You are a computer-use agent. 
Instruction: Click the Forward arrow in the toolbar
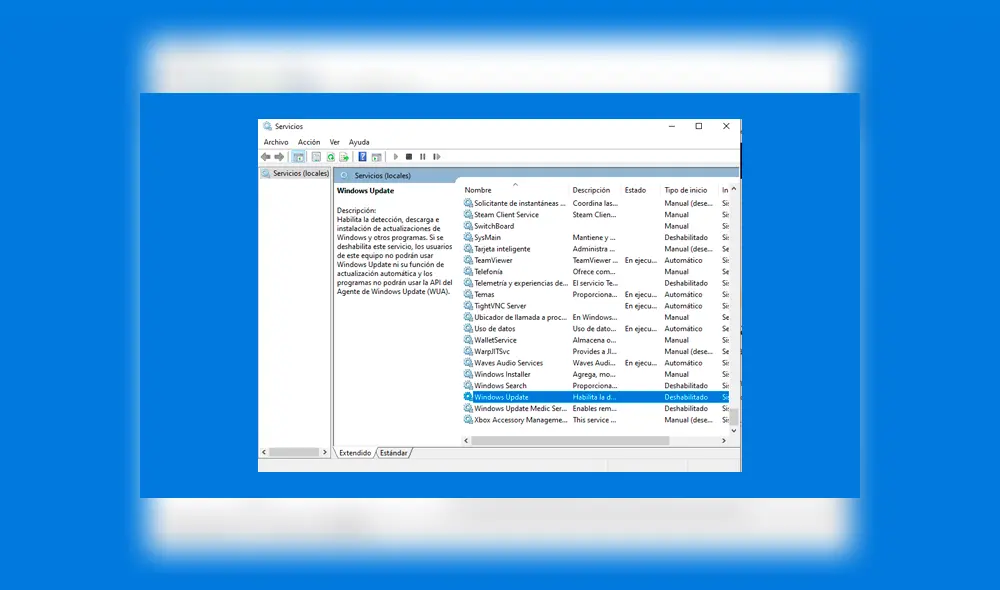(279, 157)
